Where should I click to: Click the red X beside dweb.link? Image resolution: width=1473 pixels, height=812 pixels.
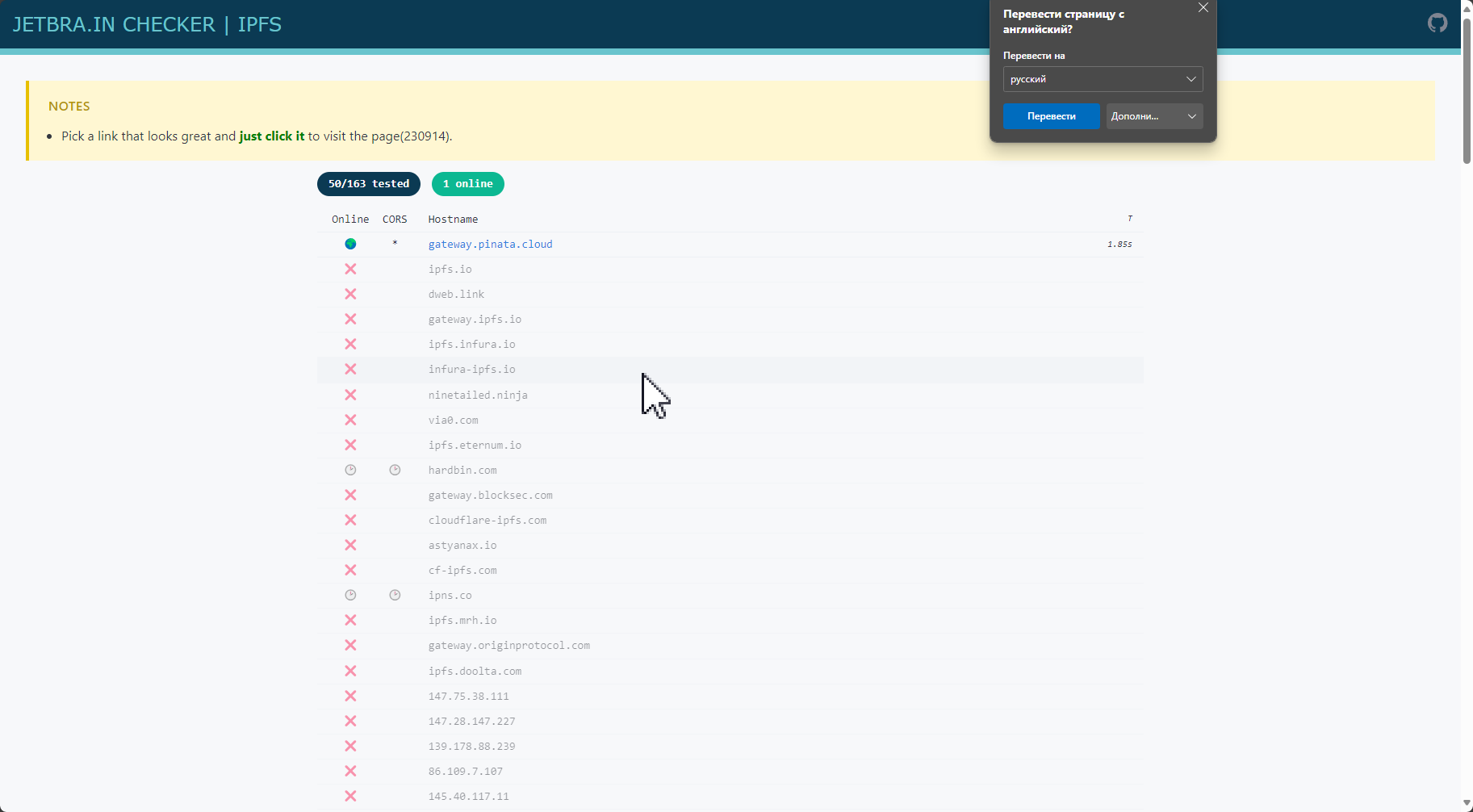[350, 294]
